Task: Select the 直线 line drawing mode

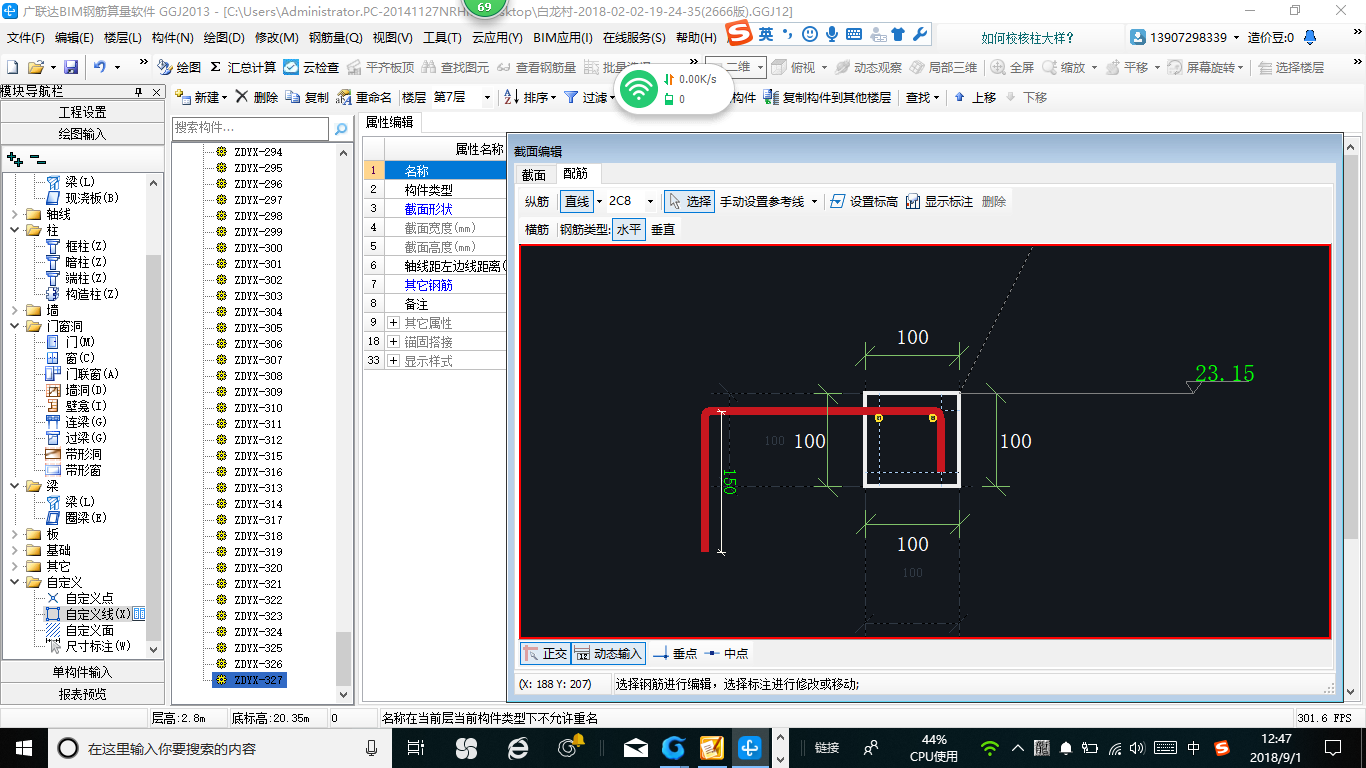Action: click(577, 201)
